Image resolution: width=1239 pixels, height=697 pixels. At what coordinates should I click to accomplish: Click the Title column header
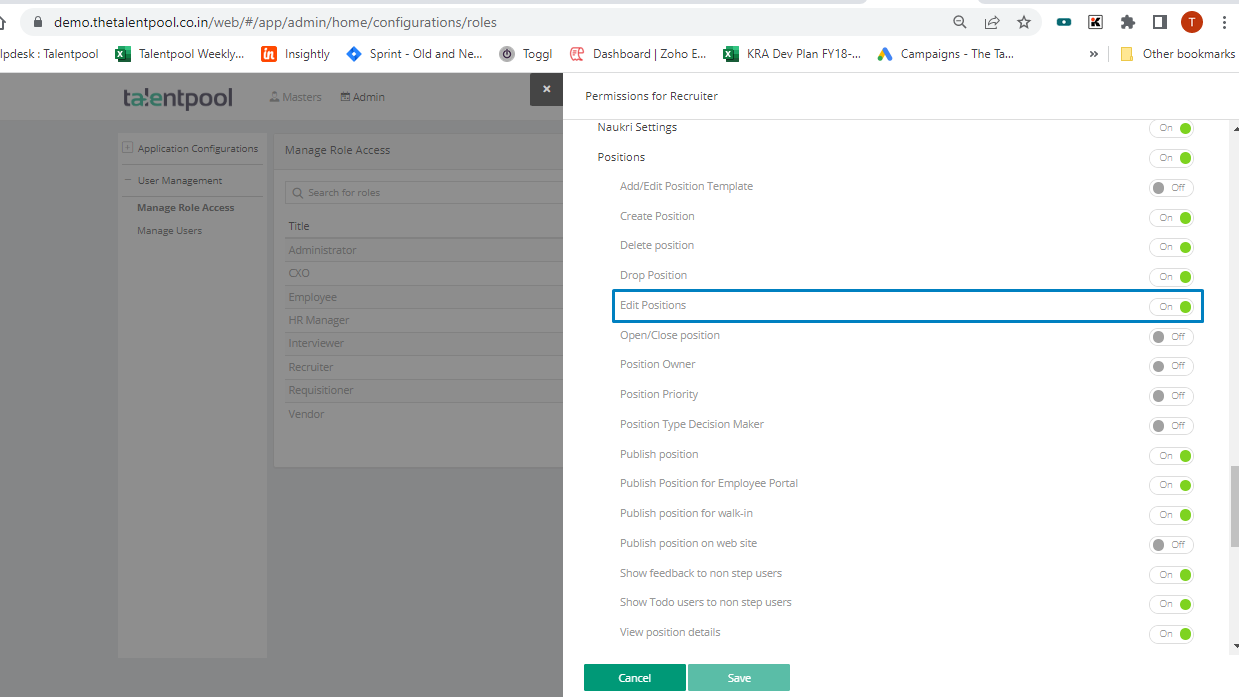click(x=299, y=226)
